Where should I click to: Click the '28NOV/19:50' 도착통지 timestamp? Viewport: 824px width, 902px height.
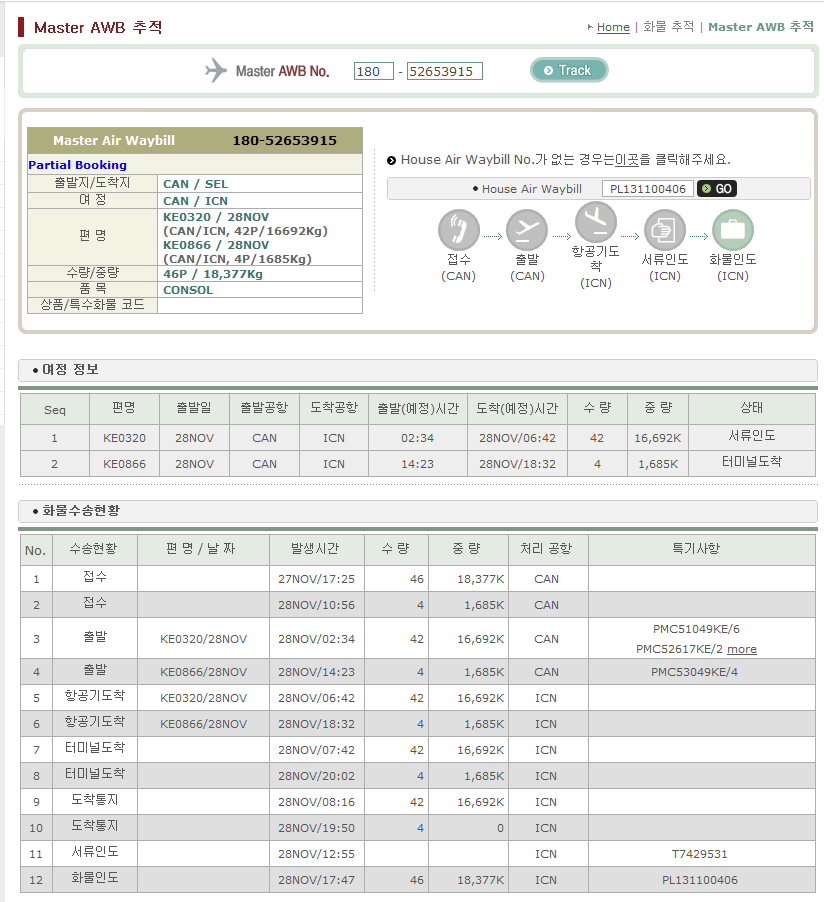(316, 828)
